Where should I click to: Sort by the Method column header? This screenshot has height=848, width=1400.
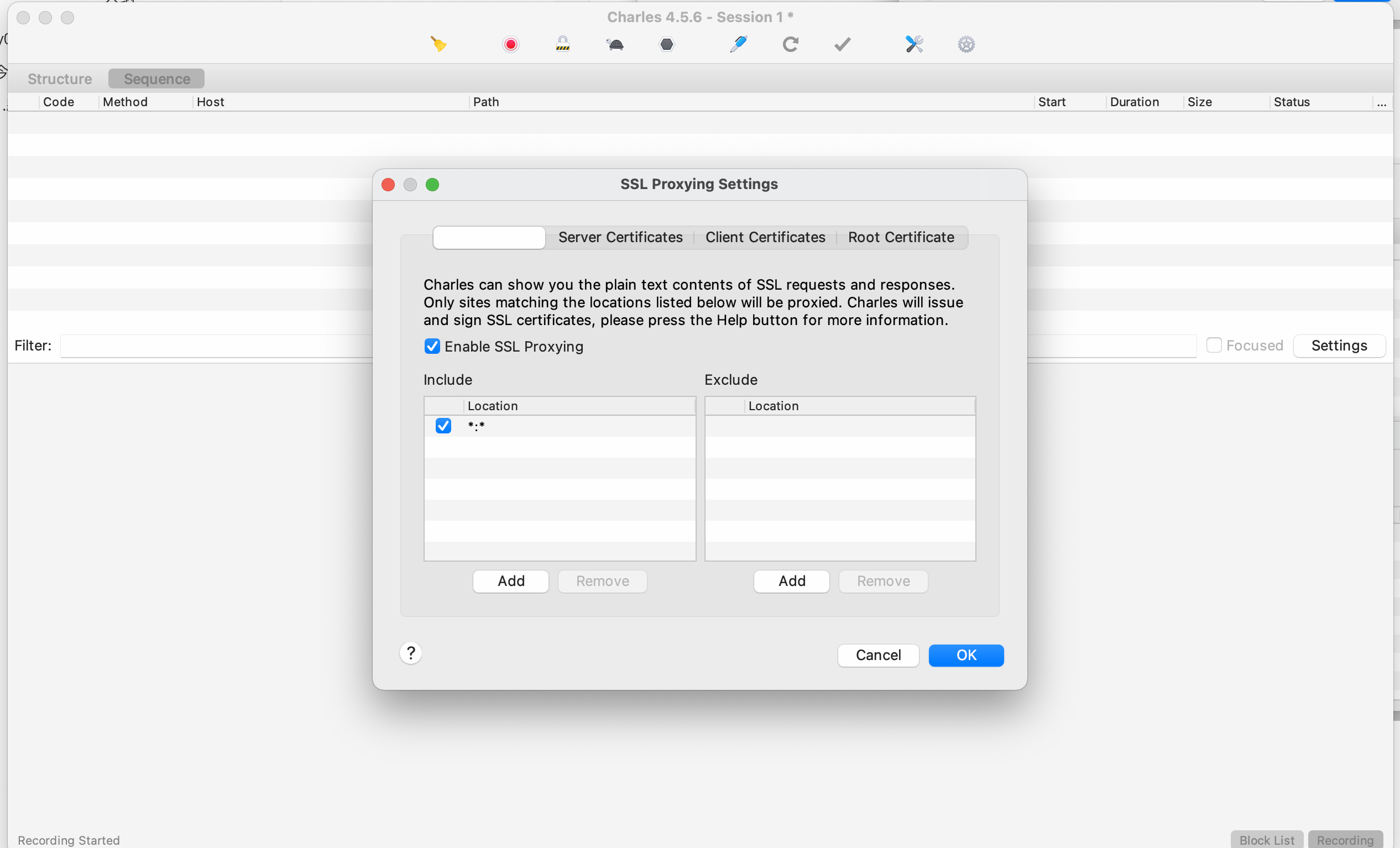(x=145, y=102)
